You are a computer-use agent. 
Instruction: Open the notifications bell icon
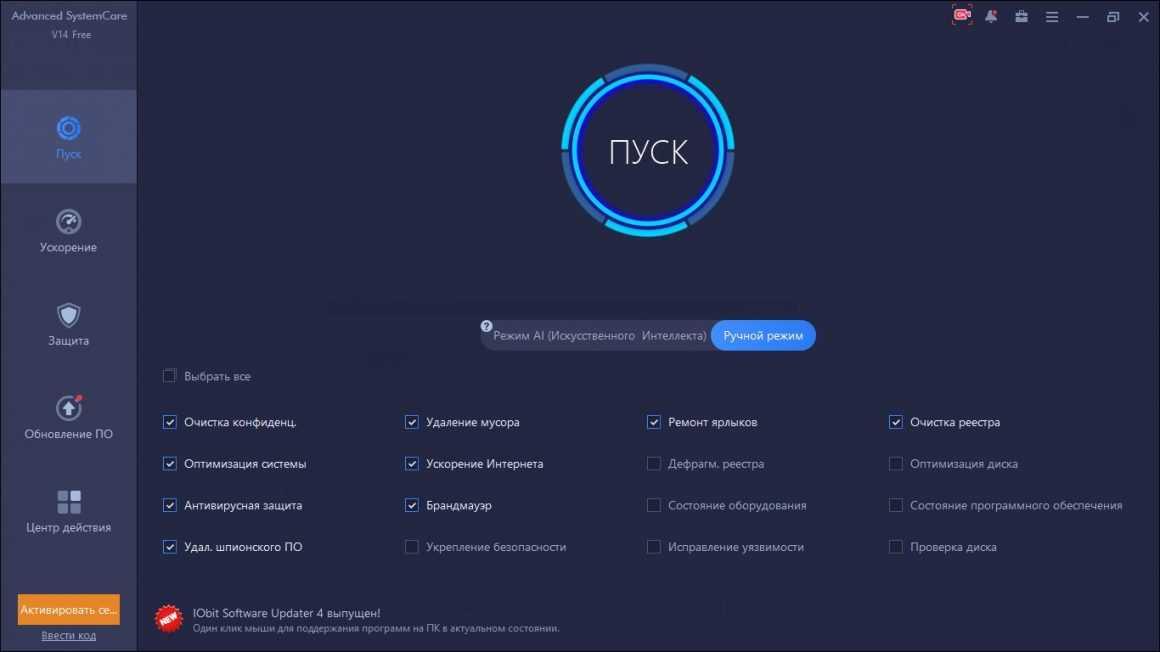tap(991, 16)
